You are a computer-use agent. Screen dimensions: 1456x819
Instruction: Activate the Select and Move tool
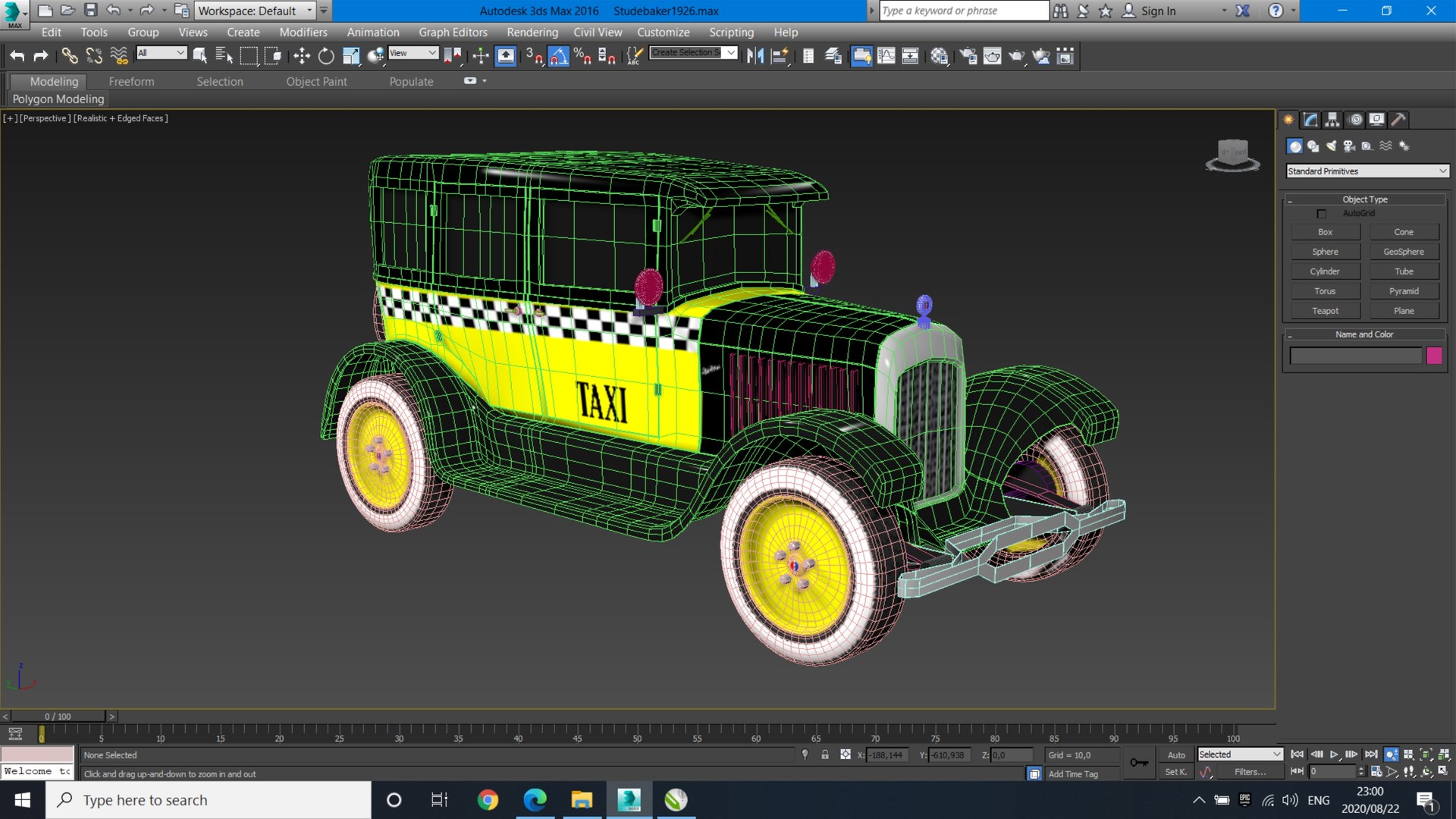point(301,55)
